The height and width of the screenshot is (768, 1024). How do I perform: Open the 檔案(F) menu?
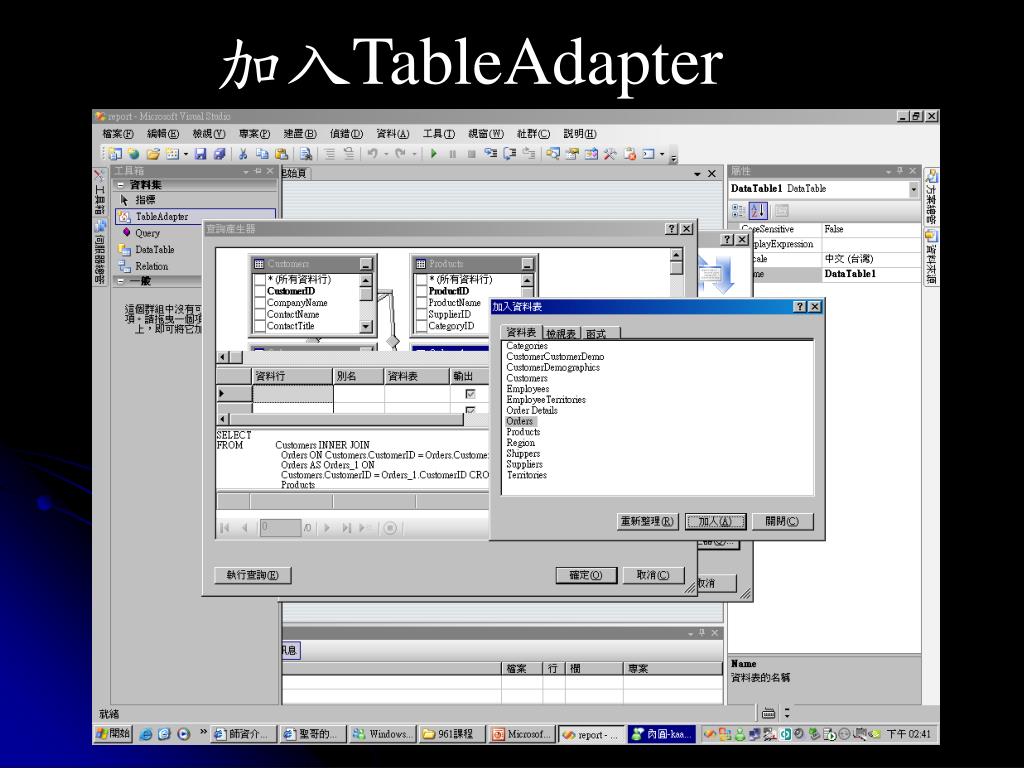[x=118, y=134]
